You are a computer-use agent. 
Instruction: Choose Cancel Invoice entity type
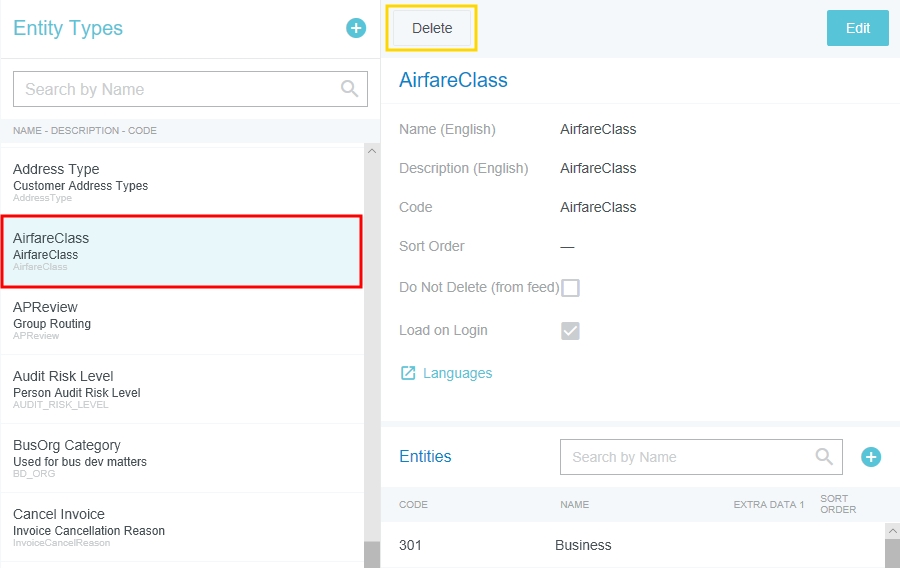coord(180,527)
